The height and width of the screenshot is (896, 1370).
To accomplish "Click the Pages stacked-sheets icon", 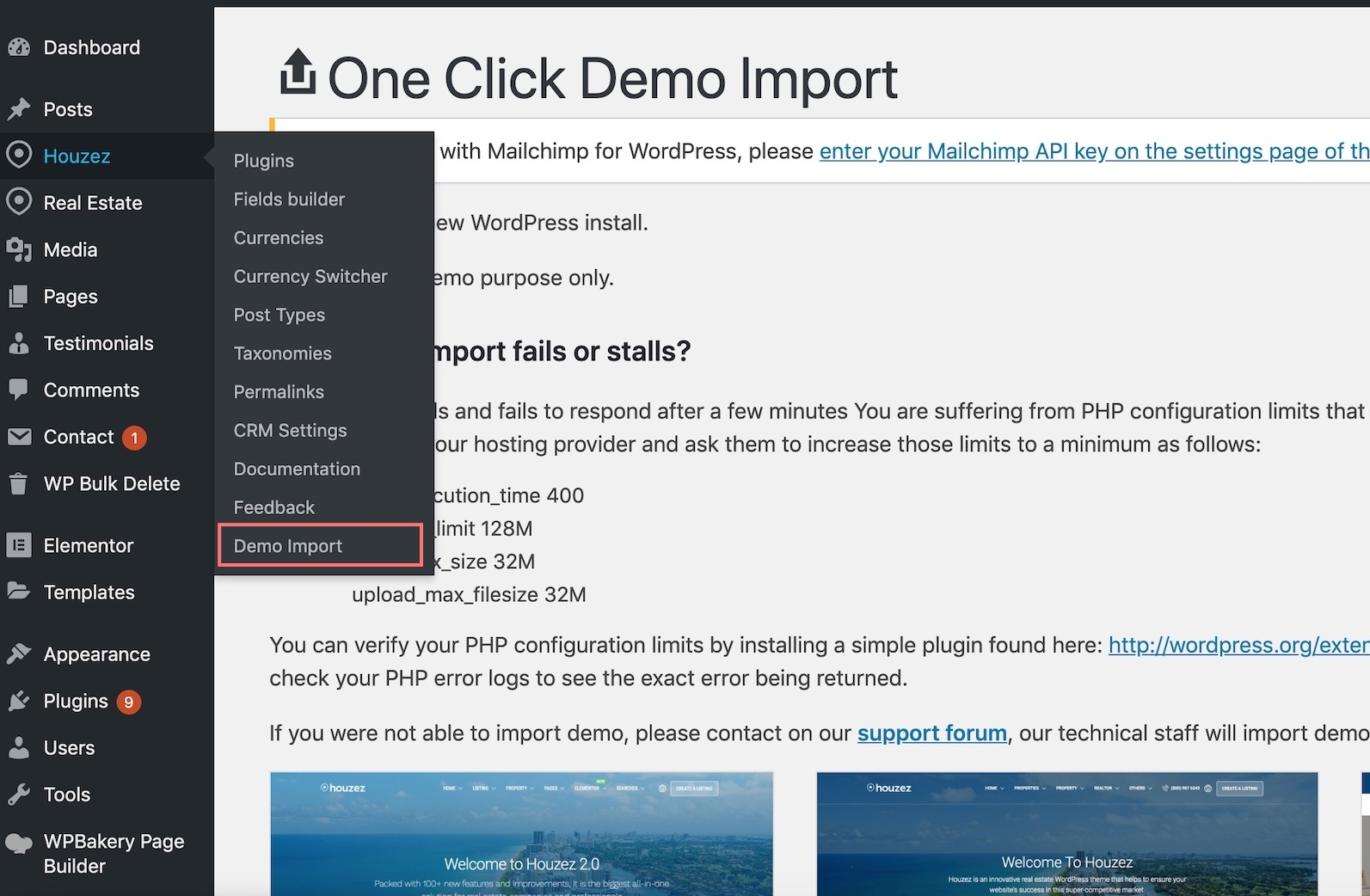I will [x=19, y=297].
